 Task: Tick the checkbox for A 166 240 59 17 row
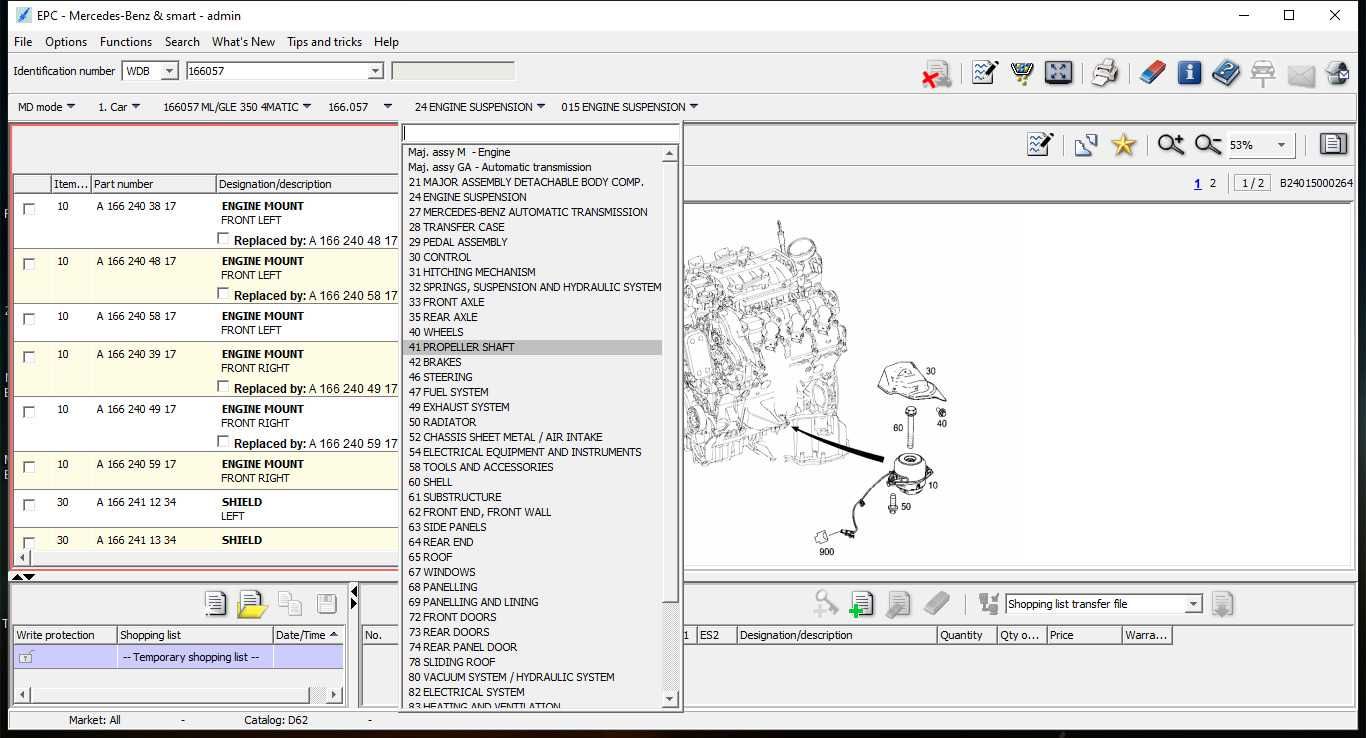tap(29, 467)
